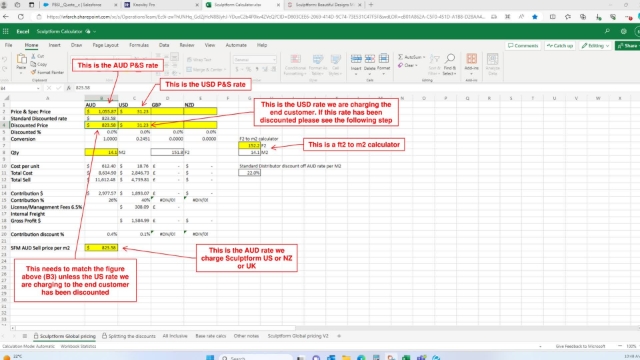
Task: Select the 22.0% distributor discount cell
Action: [x=249, y=173]
